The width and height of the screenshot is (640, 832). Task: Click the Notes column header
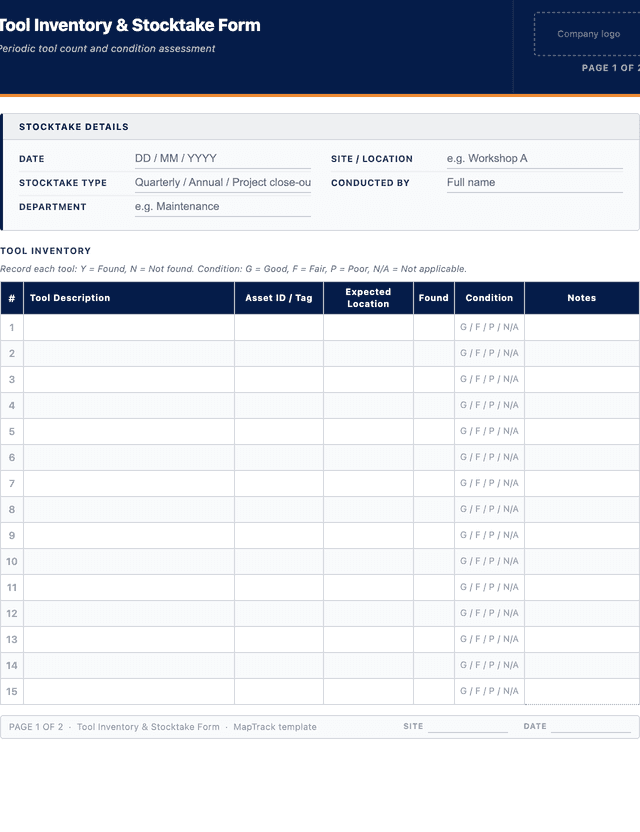pos(582,298)
